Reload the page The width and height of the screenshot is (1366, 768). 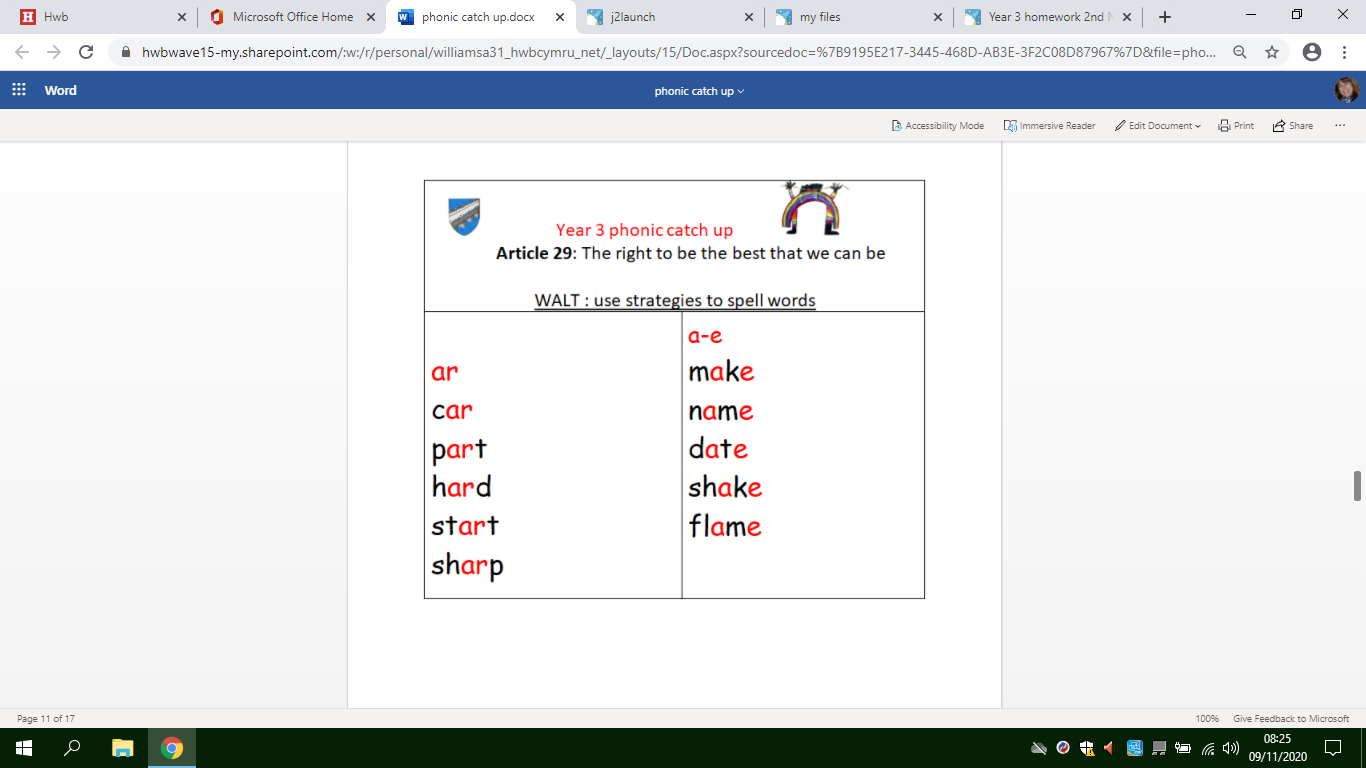pos(86,52)
